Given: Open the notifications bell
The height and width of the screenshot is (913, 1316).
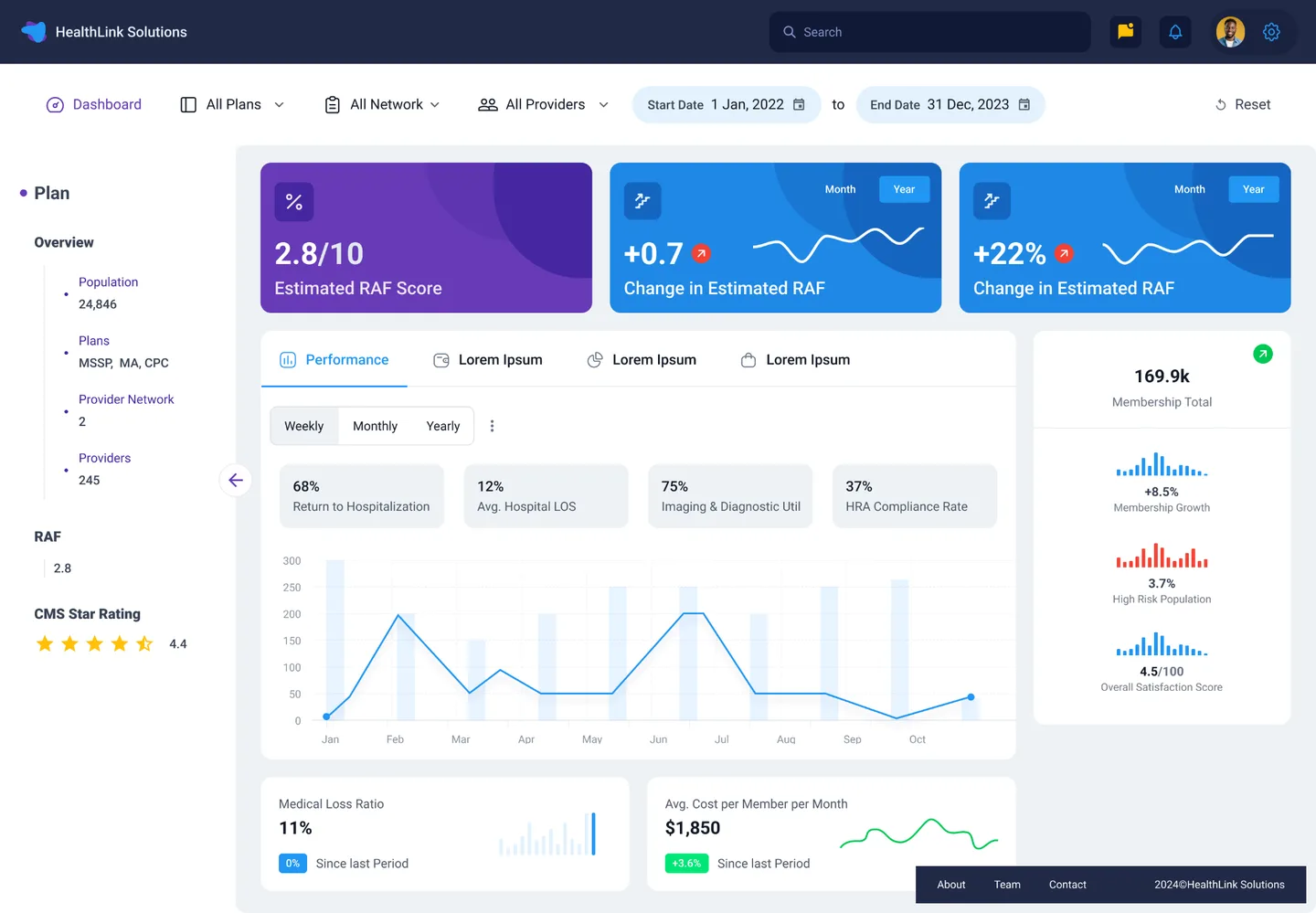Looking at the screenshot, I should [1175, 31].
